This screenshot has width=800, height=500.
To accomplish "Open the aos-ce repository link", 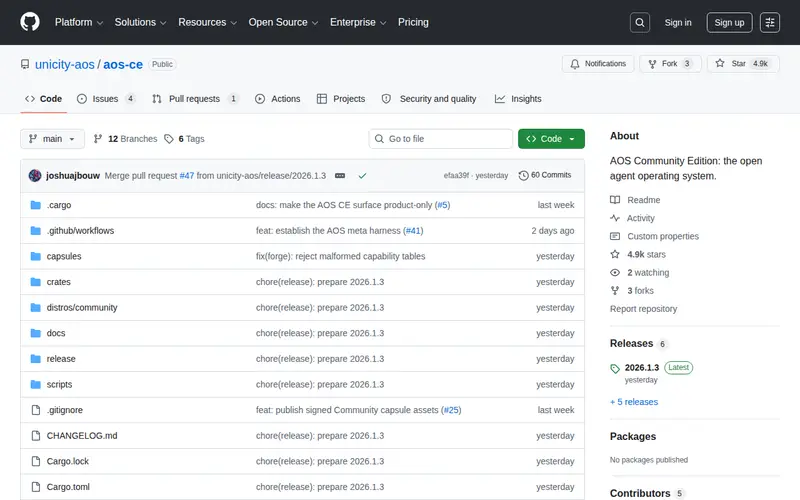I will pos(123,64).
